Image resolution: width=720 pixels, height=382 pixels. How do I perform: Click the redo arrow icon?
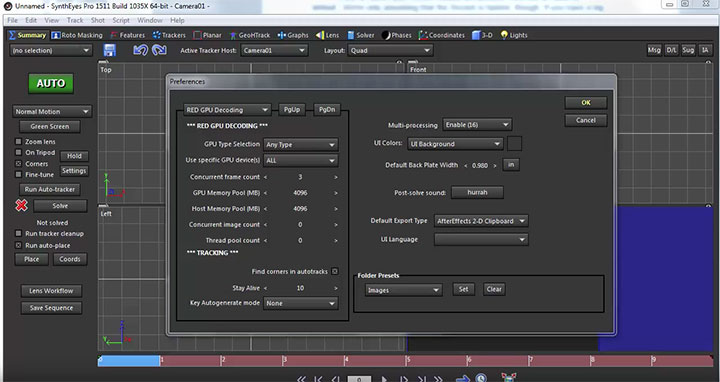point(159,50)
